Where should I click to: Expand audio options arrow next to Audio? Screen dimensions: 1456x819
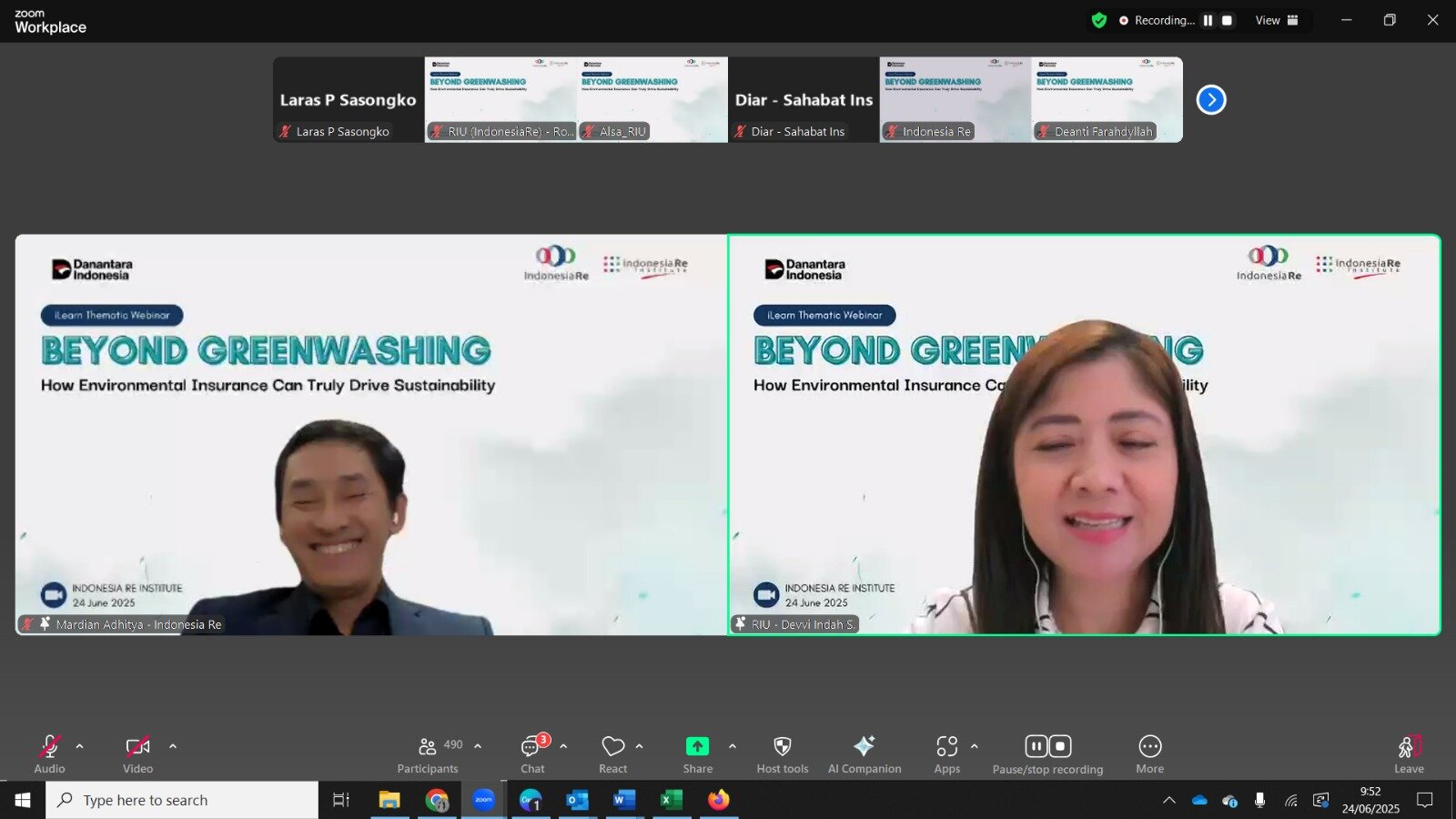point(80,746)
